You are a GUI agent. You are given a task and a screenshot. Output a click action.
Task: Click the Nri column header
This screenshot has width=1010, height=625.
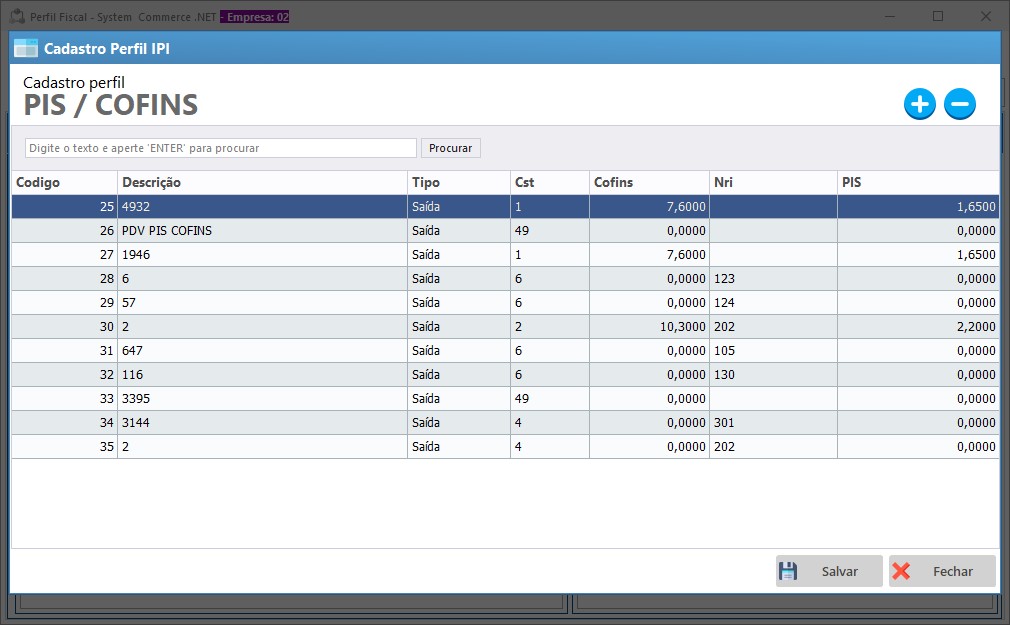pos(772,183)
